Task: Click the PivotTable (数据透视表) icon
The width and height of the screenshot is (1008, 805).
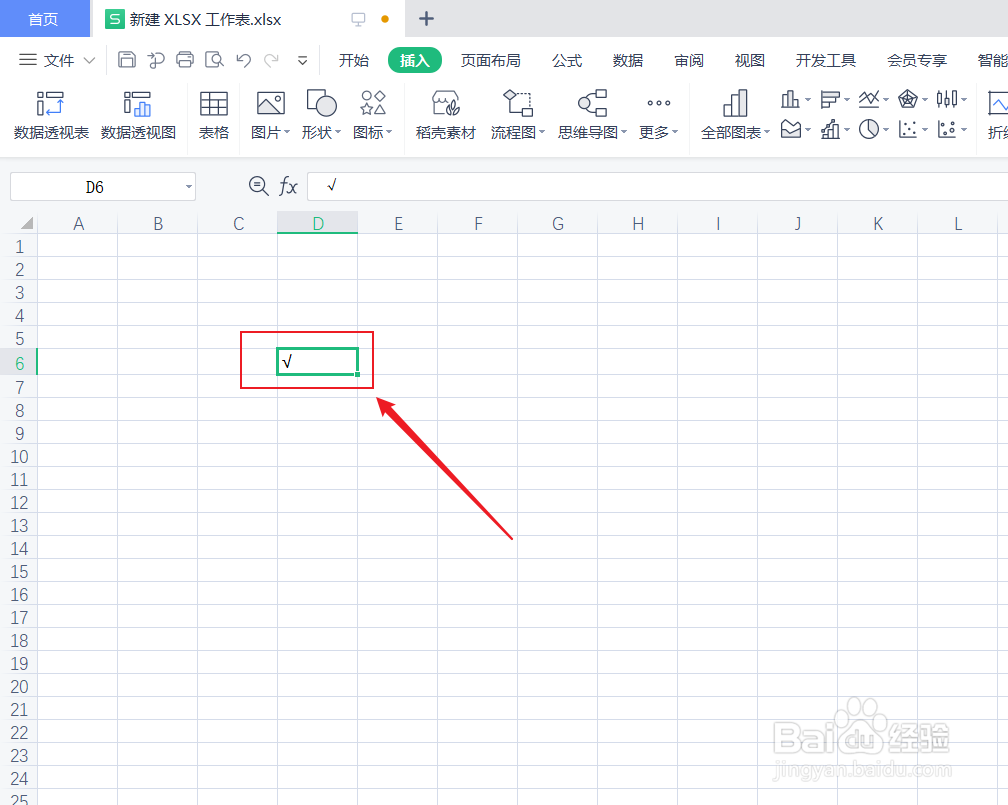Action: tap(50, 104)
